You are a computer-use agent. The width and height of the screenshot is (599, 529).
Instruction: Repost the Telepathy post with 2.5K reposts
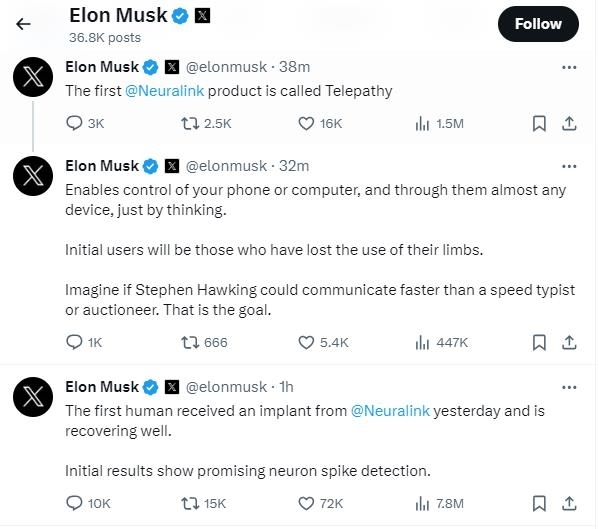pyautogui.click(x=206, y=123)
